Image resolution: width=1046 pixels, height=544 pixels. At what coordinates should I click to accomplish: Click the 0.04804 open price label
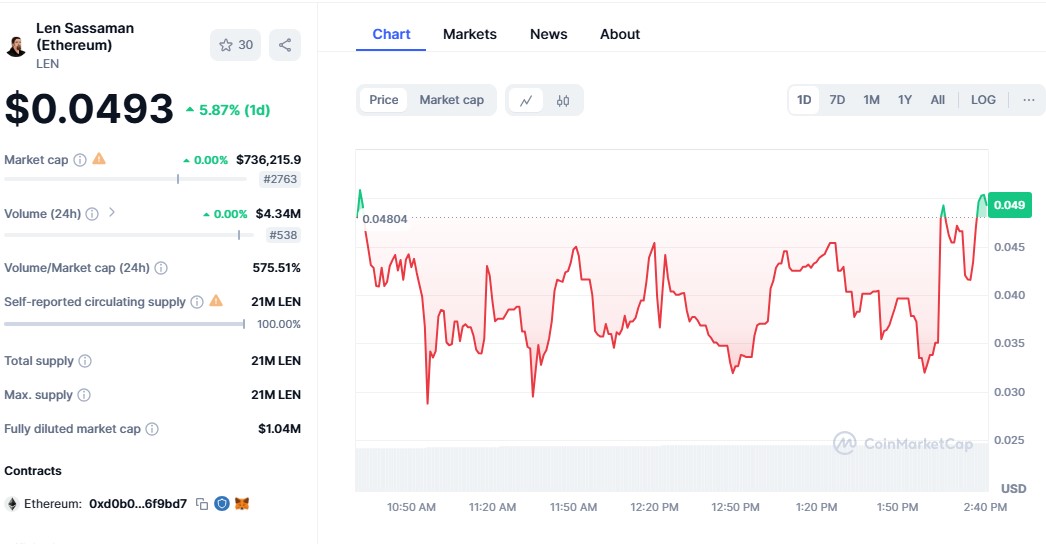385,219
